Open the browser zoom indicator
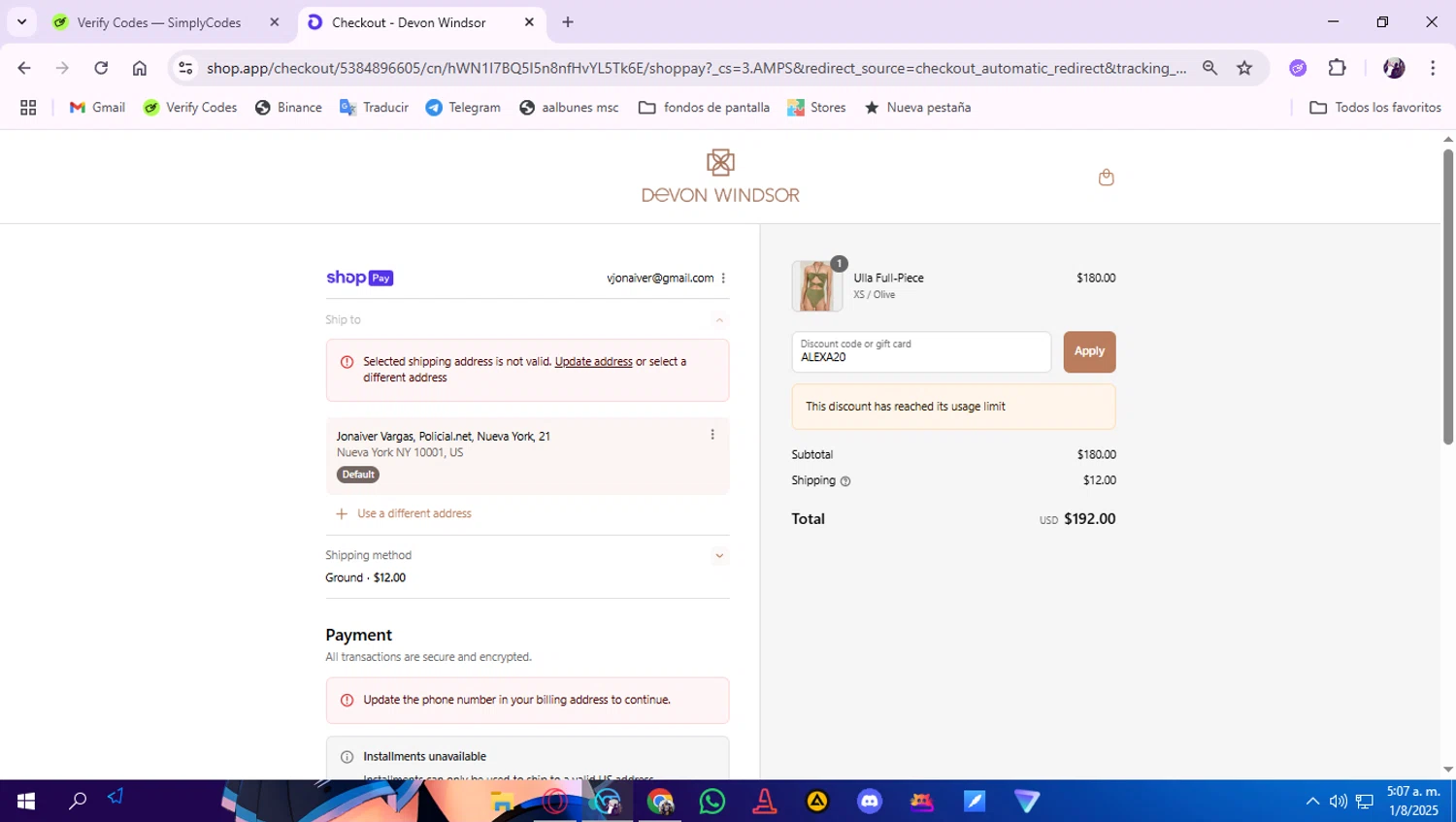Viewport: 1456px width, 822px height. (x=1209, y=68)
